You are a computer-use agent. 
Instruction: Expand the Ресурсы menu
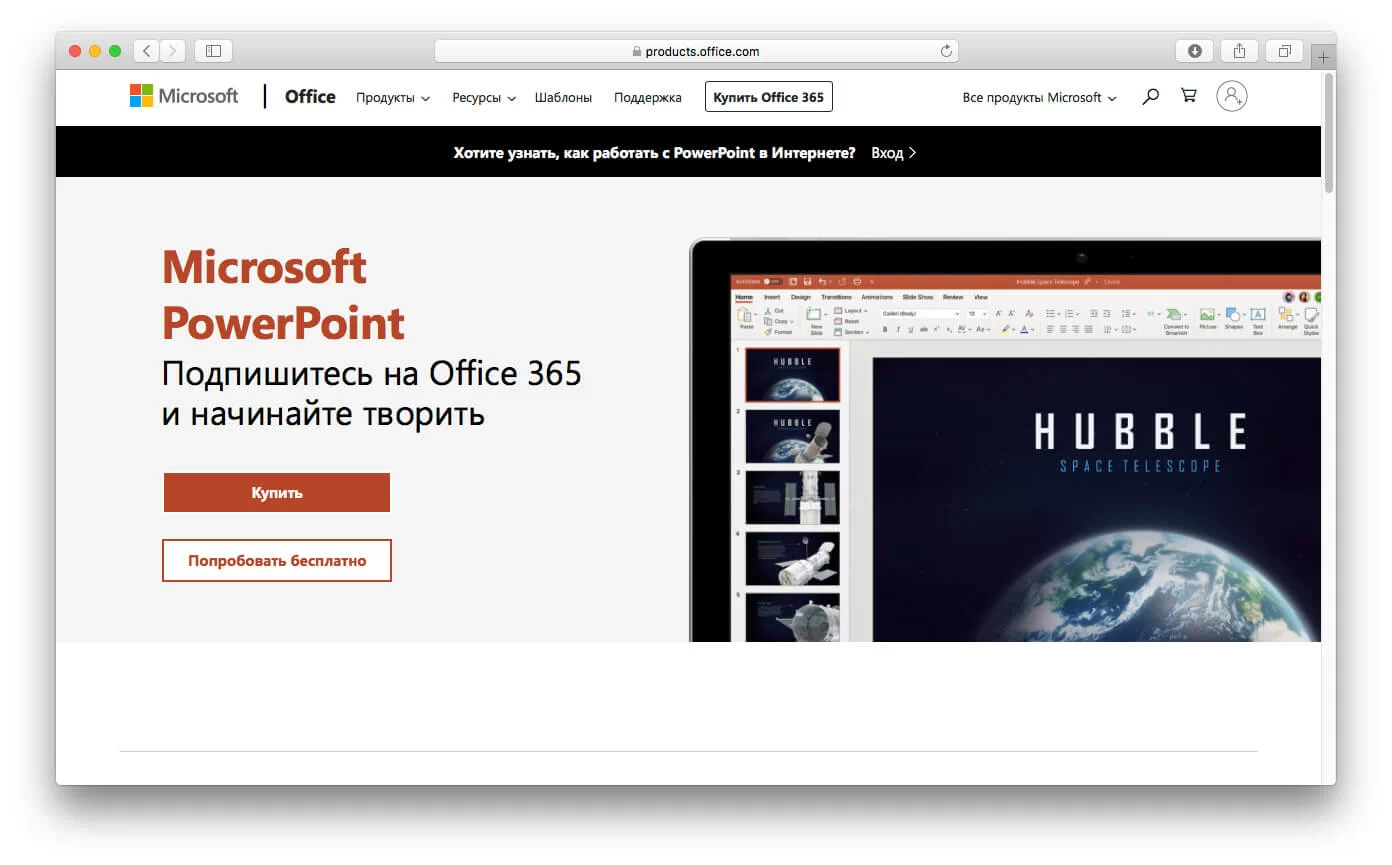[483, 97]
